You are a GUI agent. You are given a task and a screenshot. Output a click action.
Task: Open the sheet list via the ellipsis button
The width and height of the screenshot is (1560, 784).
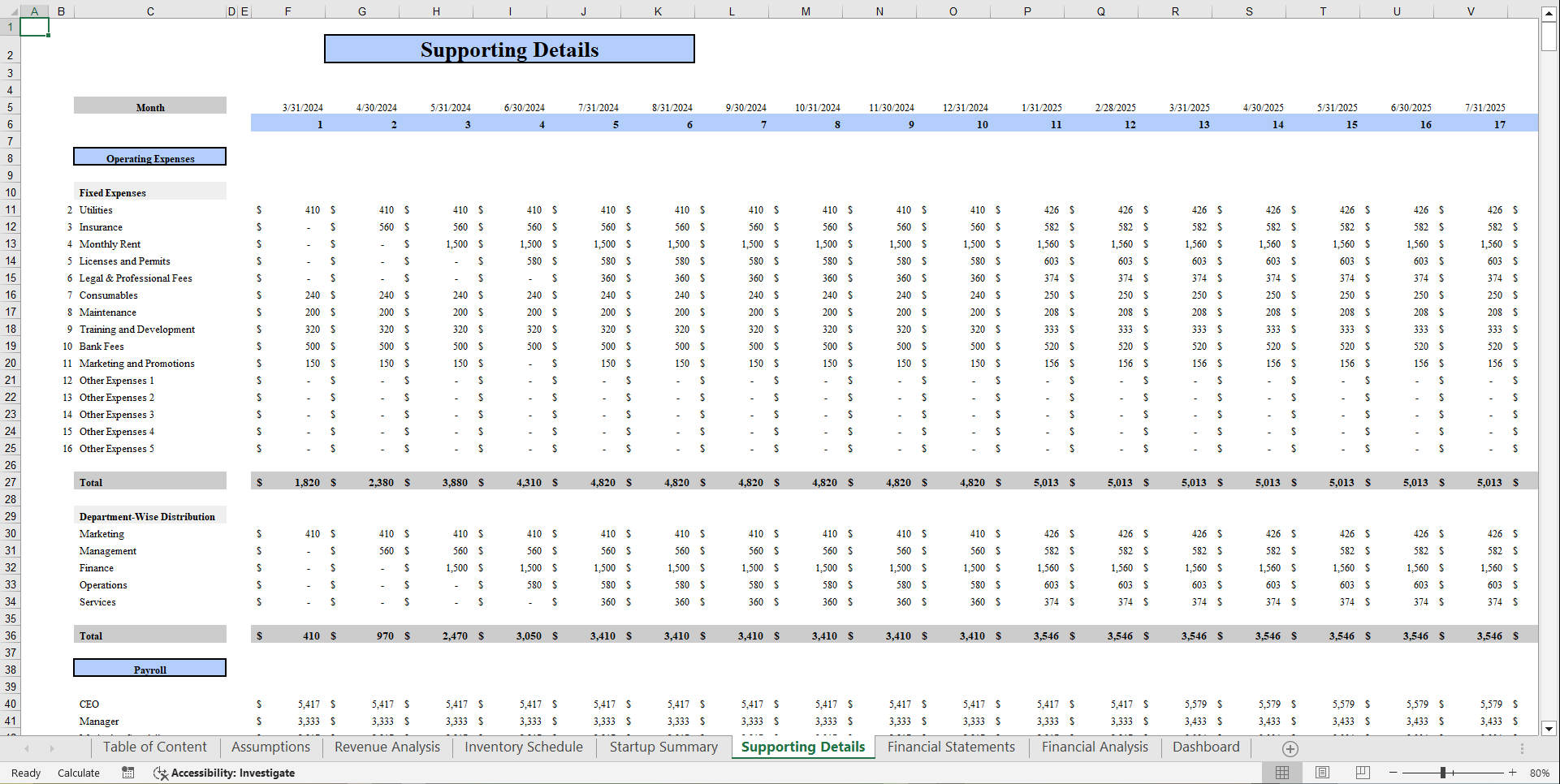pos(1522,748)
